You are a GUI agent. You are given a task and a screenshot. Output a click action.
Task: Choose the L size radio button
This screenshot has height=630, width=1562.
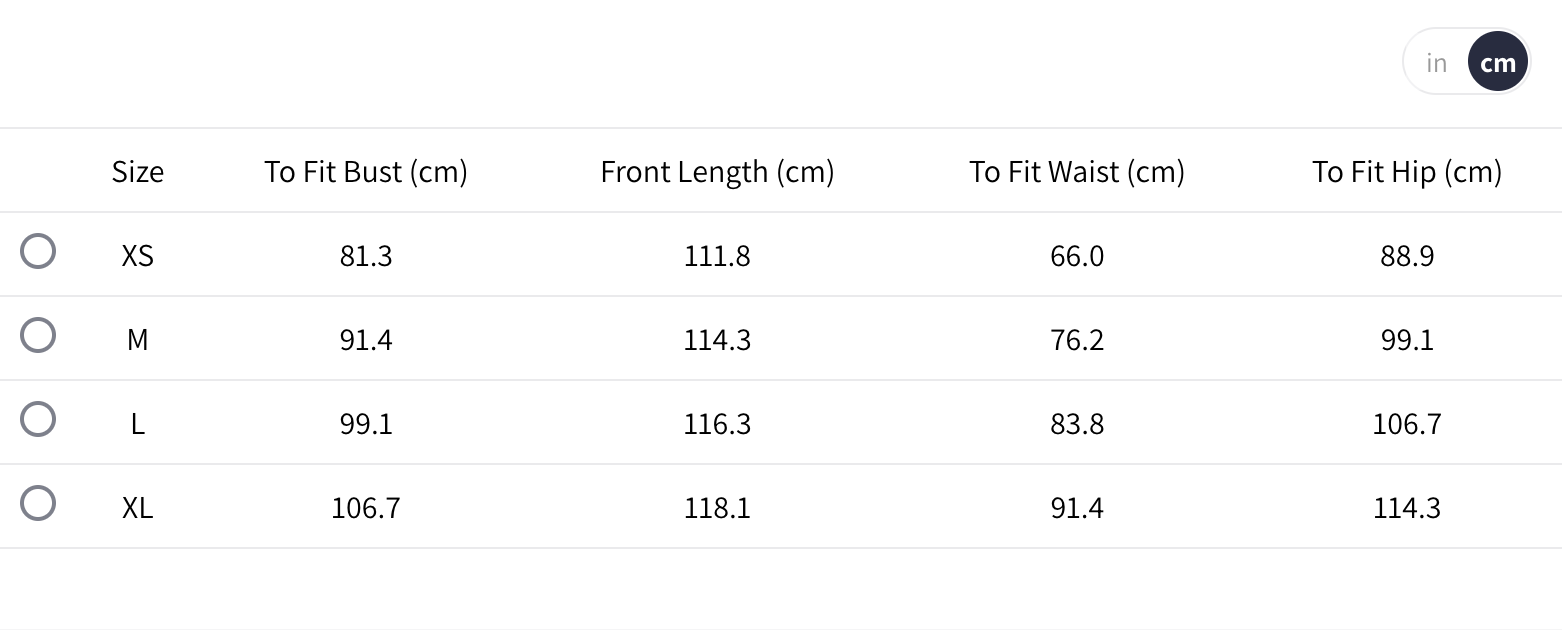[38, 419]
